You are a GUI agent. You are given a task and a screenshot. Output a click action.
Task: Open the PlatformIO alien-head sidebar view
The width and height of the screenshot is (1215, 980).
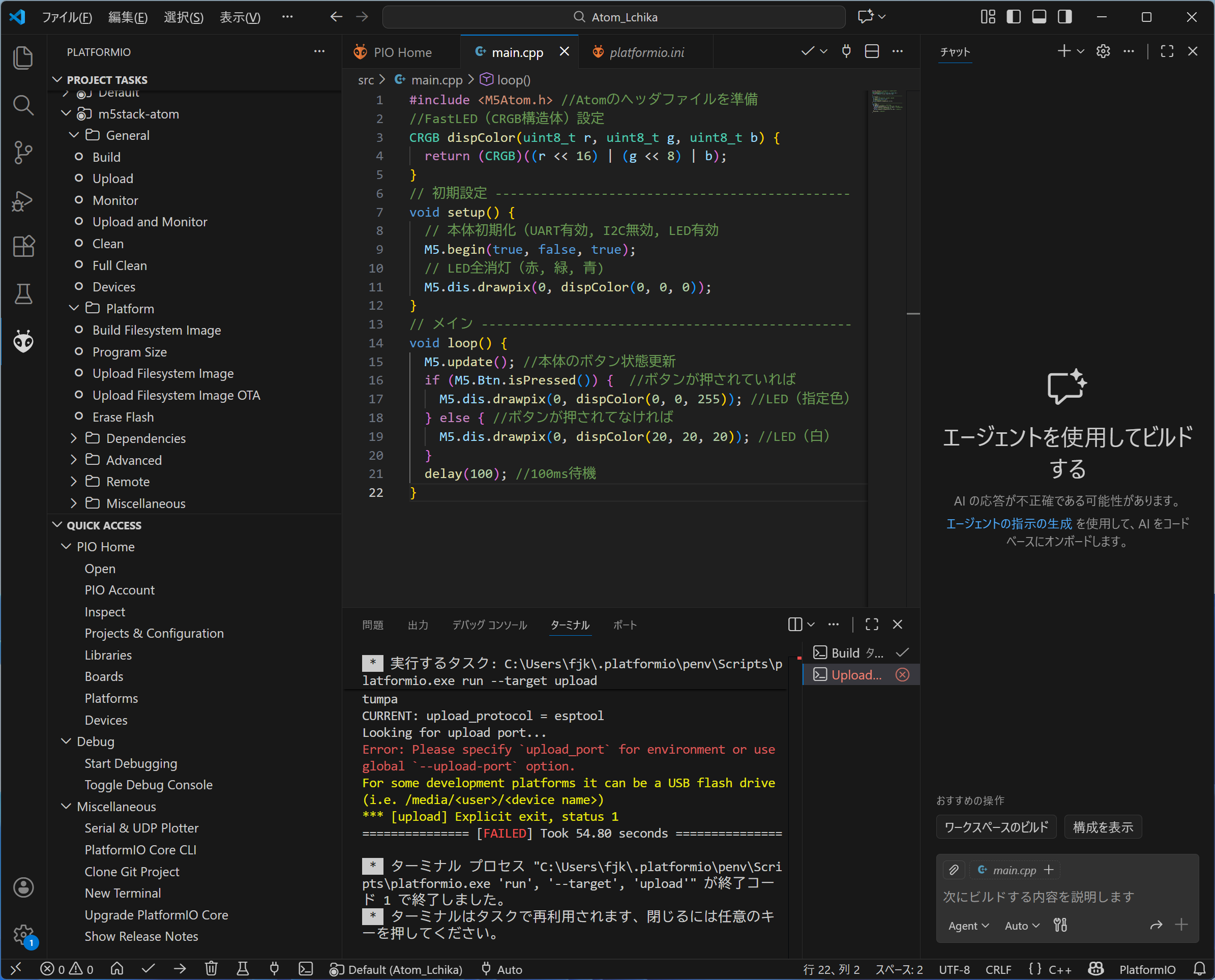point(23,341)
